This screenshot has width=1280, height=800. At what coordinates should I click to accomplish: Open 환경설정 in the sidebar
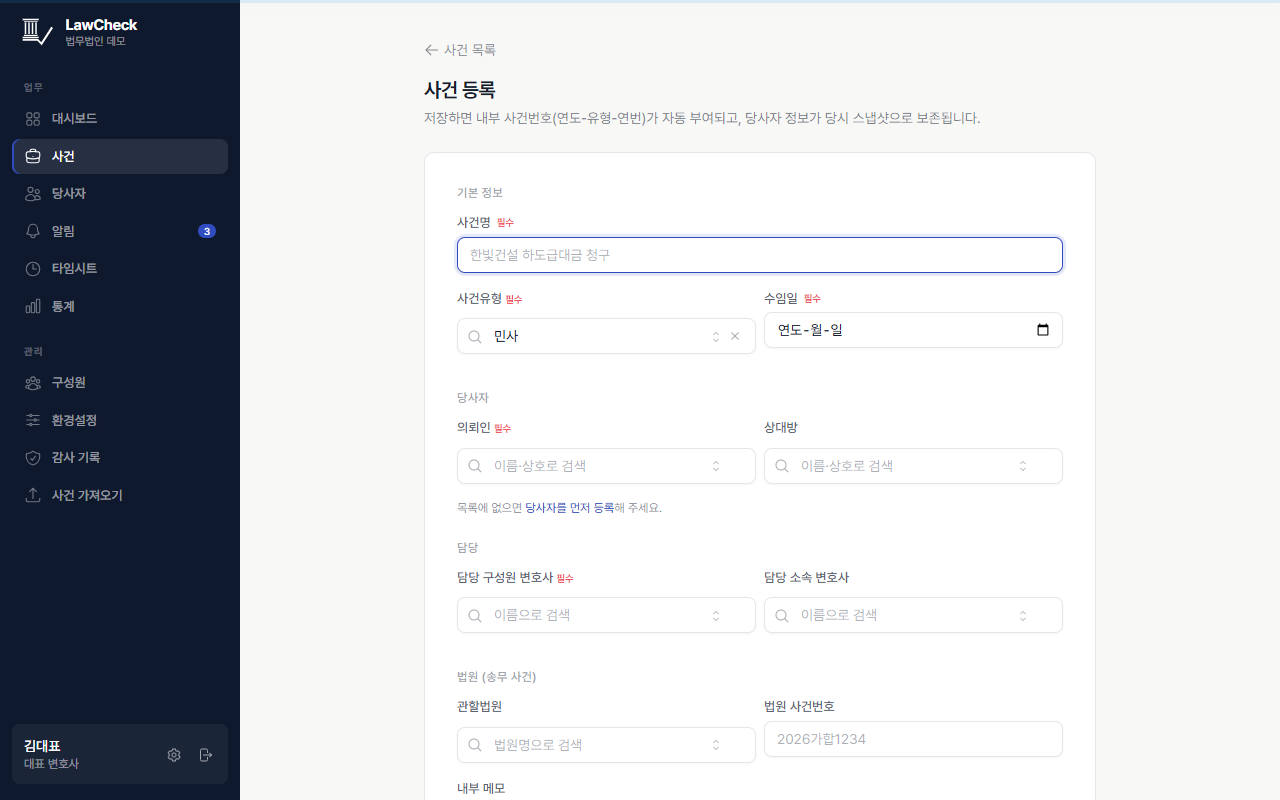pyautogui.click(x=120, y=420)
